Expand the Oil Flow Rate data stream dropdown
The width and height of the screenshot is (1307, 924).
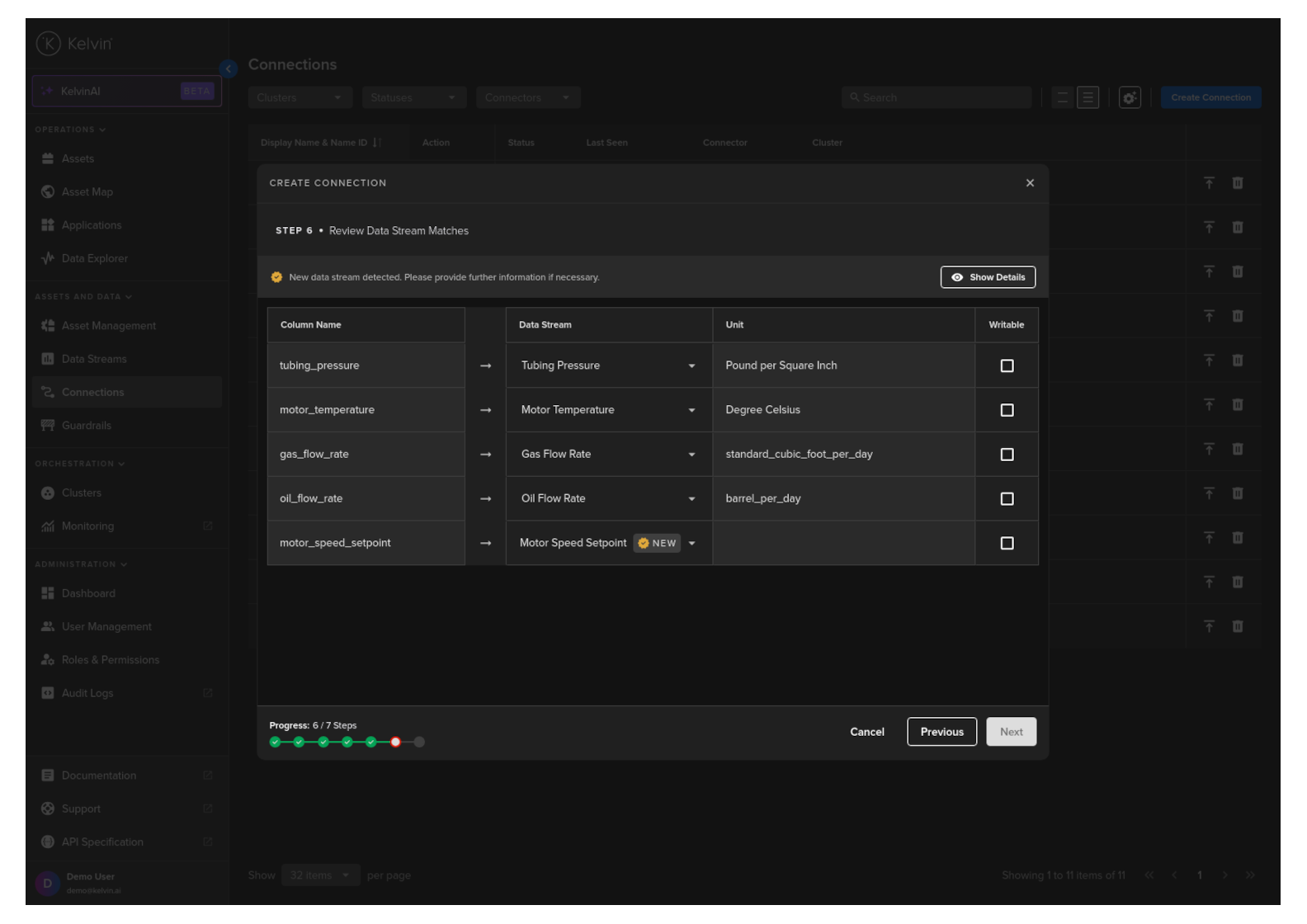click(691, 499)
